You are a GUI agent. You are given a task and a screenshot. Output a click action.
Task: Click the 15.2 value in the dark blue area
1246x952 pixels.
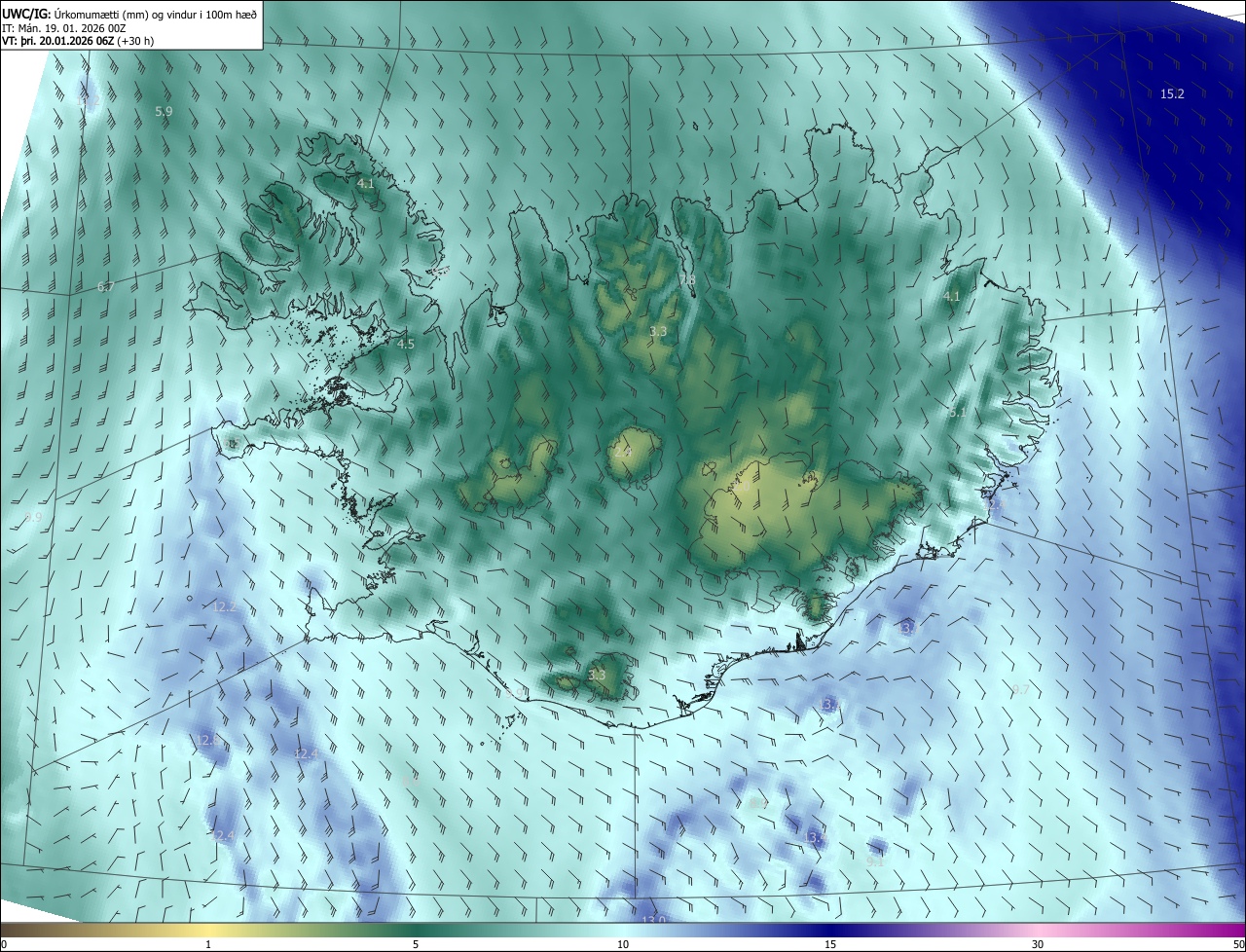tap(1172, 93)
